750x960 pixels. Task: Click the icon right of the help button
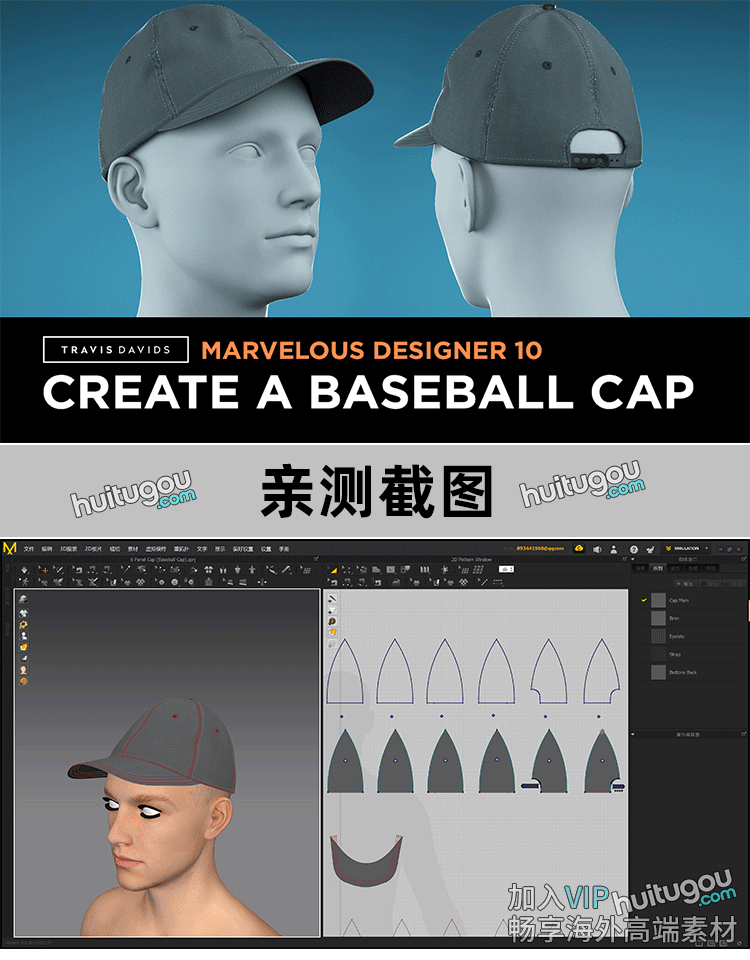pos(650,549)
